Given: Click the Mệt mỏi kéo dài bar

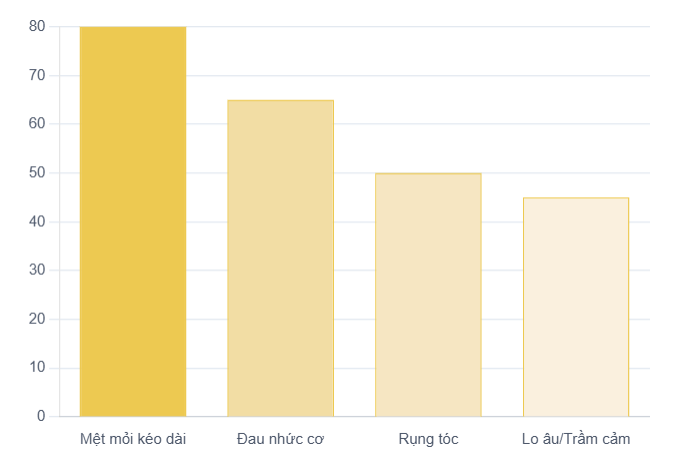Looking at the screenshot, I should coord(133,221).
